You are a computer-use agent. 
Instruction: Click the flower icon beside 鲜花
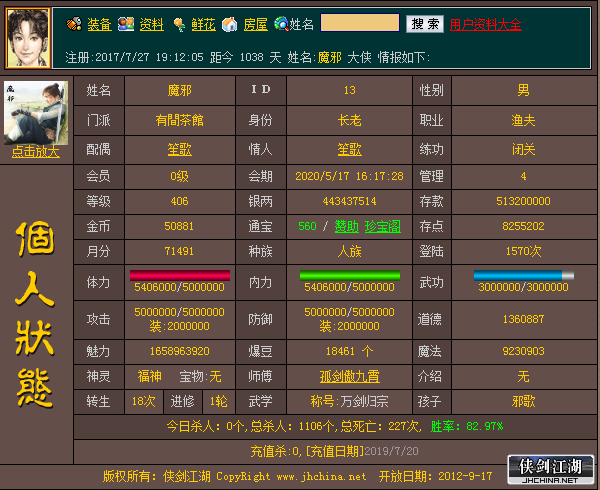click(179, 25)
